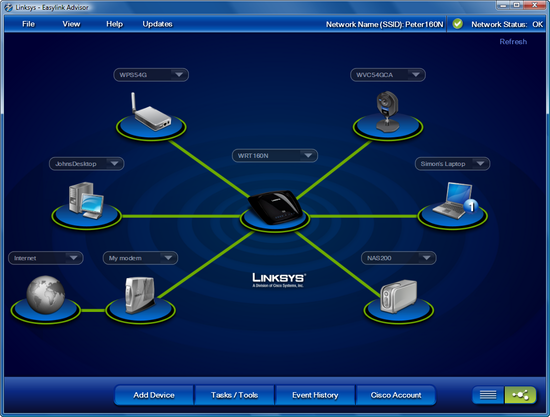
Task: Click the Cisco Account button
Action: (396, 395)
